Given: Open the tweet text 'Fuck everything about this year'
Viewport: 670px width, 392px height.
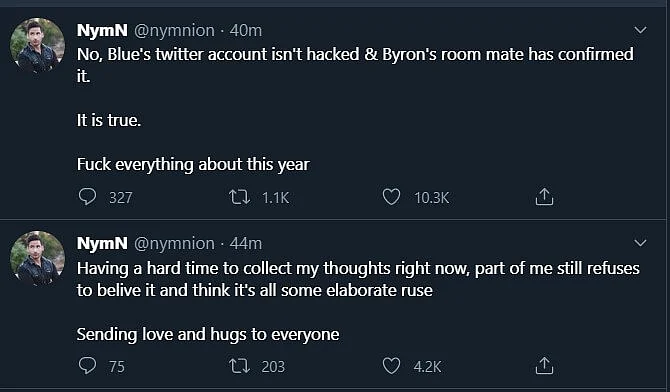Looking at the screenshot, I should (193, 165).
